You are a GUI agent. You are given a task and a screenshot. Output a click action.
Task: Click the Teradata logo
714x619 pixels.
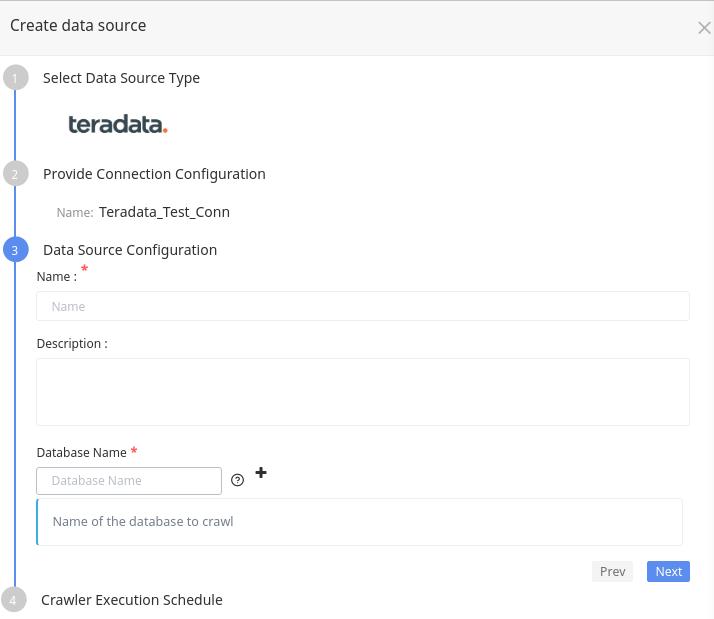(x=118, y=125)
